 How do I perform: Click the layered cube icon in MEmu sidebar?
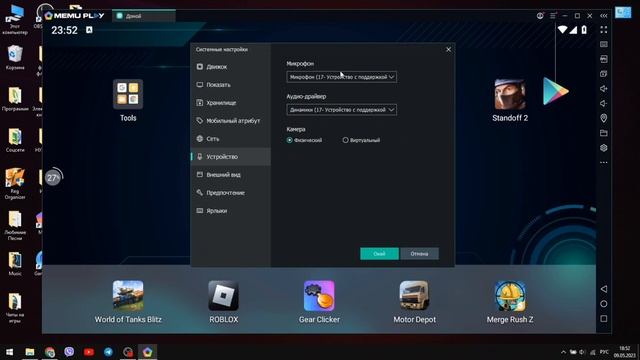coord(604,148)
